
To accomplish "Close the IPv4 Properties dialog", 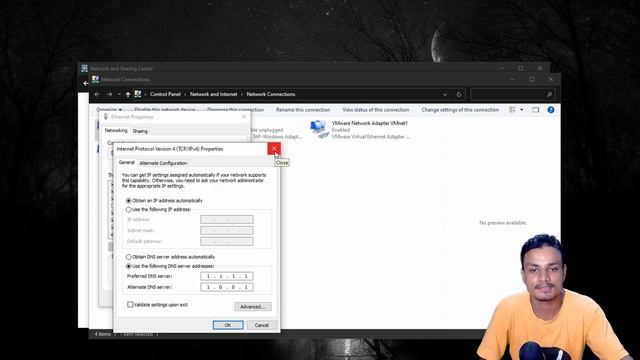I will (x=274, y=149).
